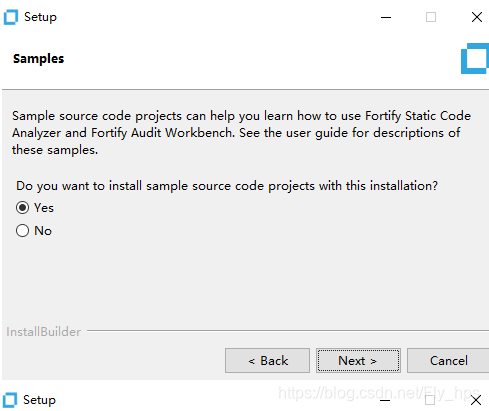This screenshot has height=411, width=489.
Task: Select the No radio button
Action: tap(22, 231)
